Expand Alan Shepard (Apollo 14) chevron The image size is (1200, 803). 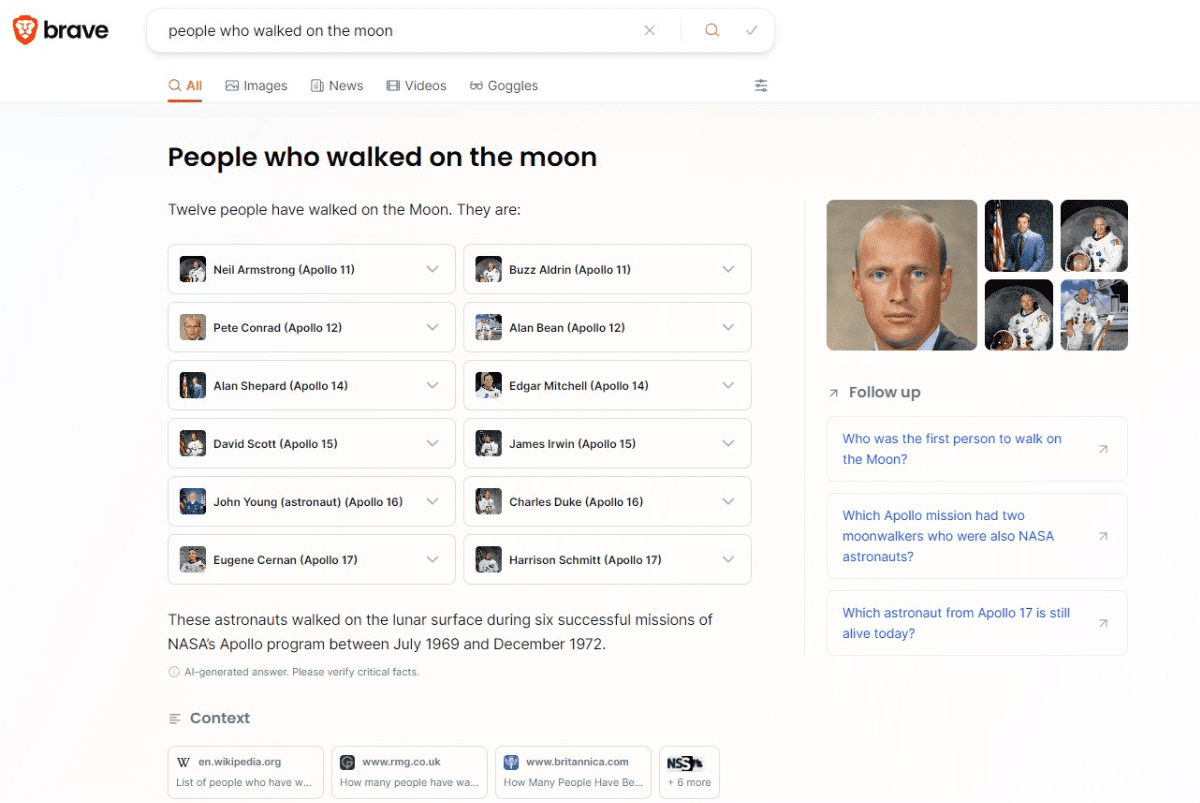(x=432, y=385)
